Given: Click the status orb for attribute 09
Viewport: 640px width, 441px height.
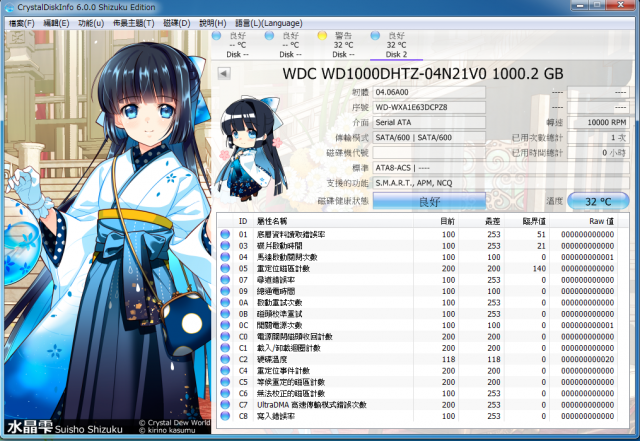Looking at the screenshot, I should coord(225,291).
